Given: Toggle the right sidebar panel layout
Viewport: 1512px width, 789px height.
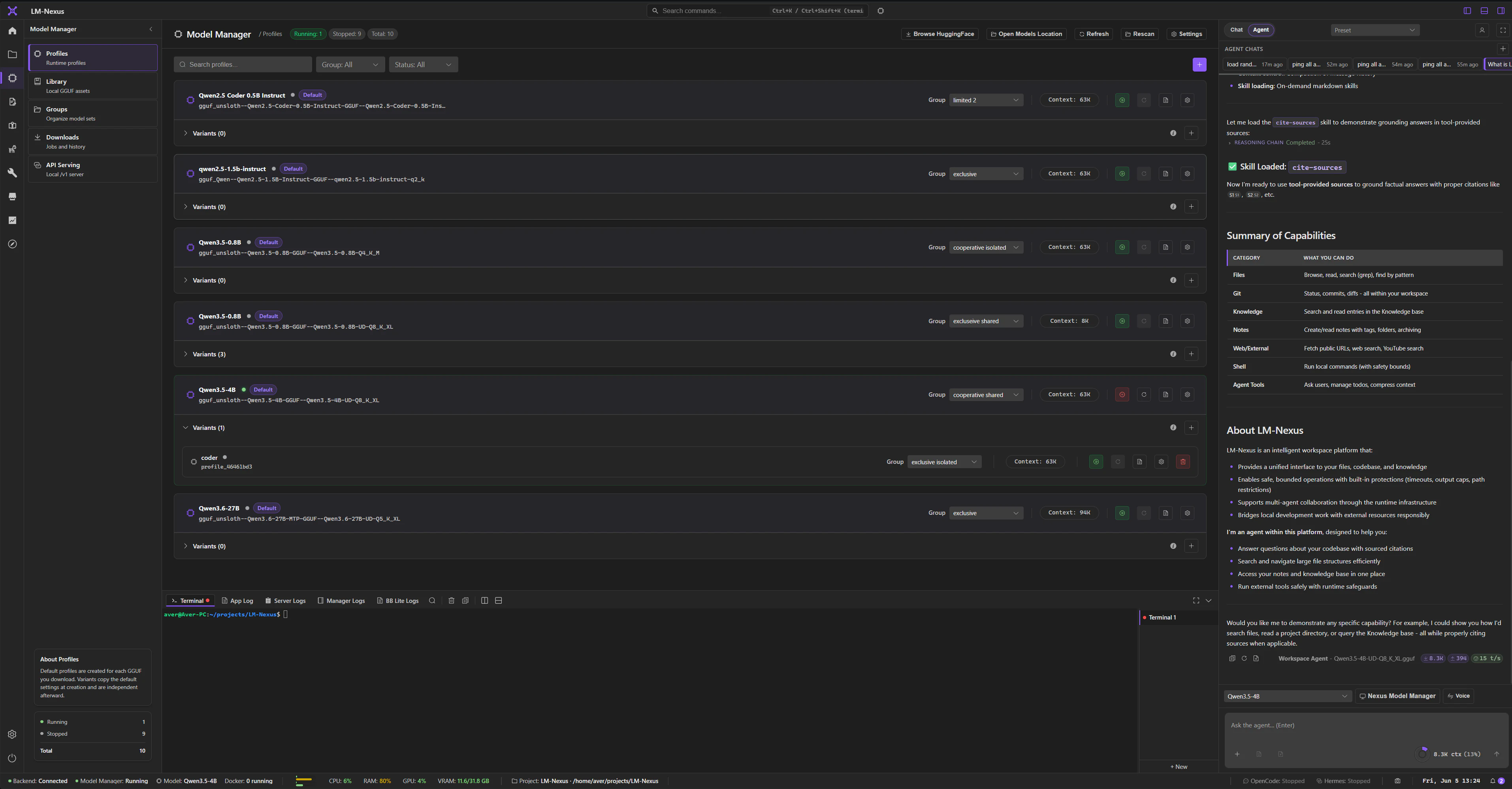Looking at the screenshot, I should click(1501, 11).
